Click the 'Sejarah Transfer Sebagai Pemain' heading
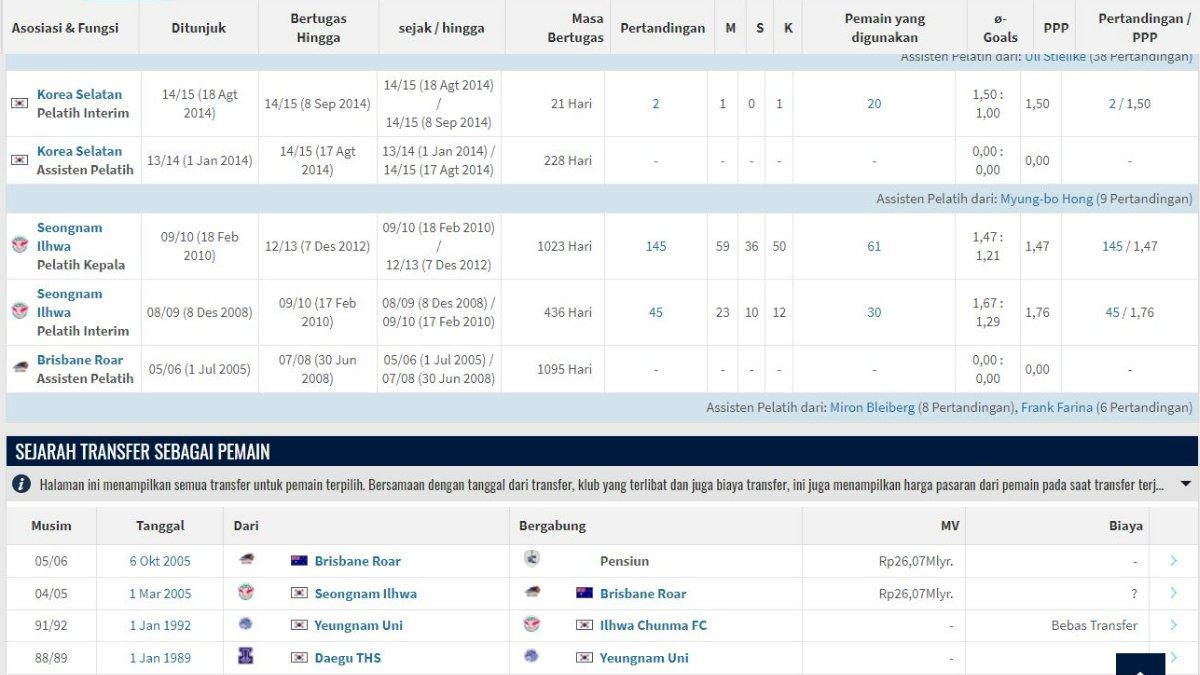 click(142, 452)
